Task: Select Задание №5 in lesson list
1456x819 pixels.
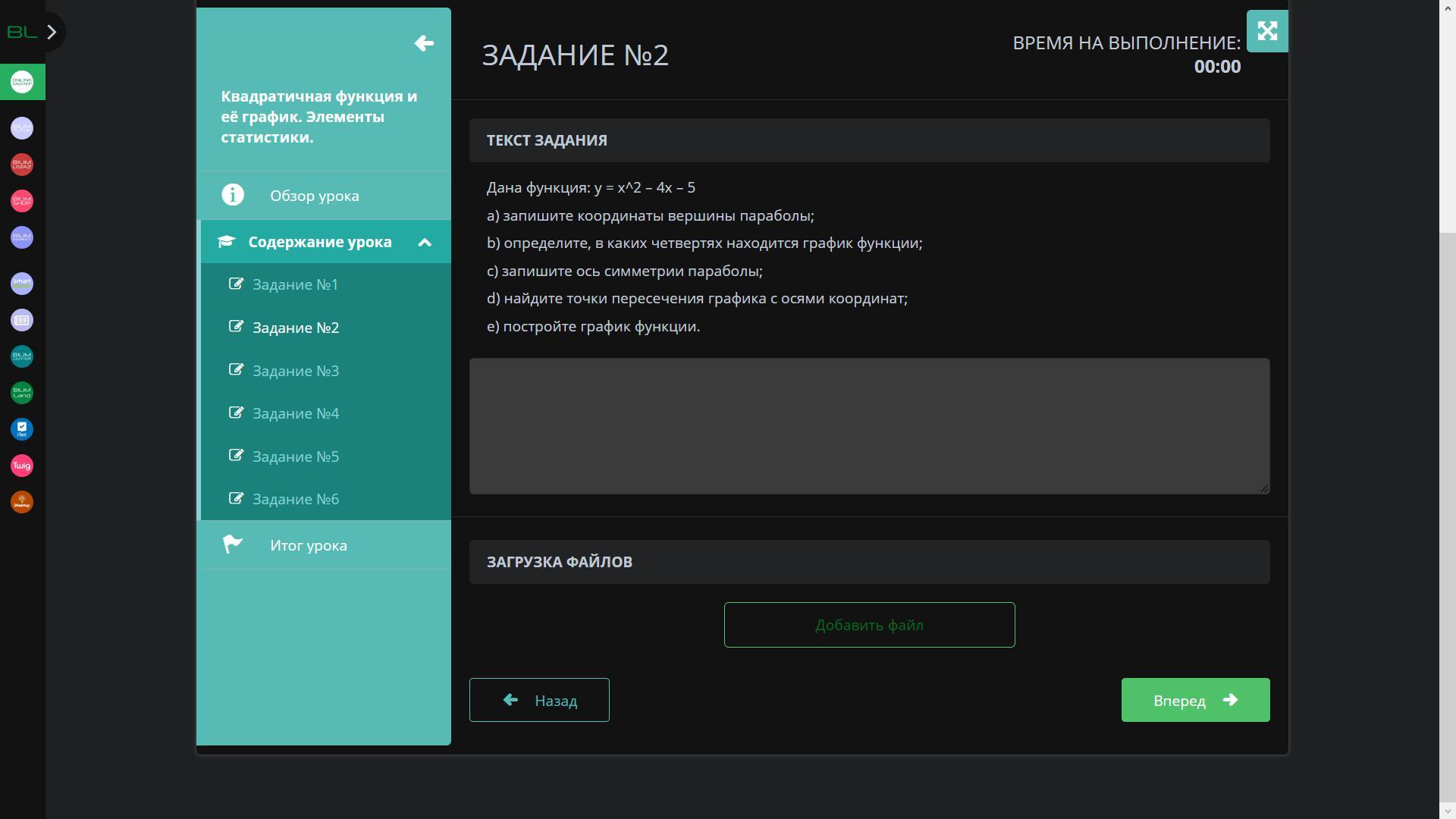Action: pos(296,457)
